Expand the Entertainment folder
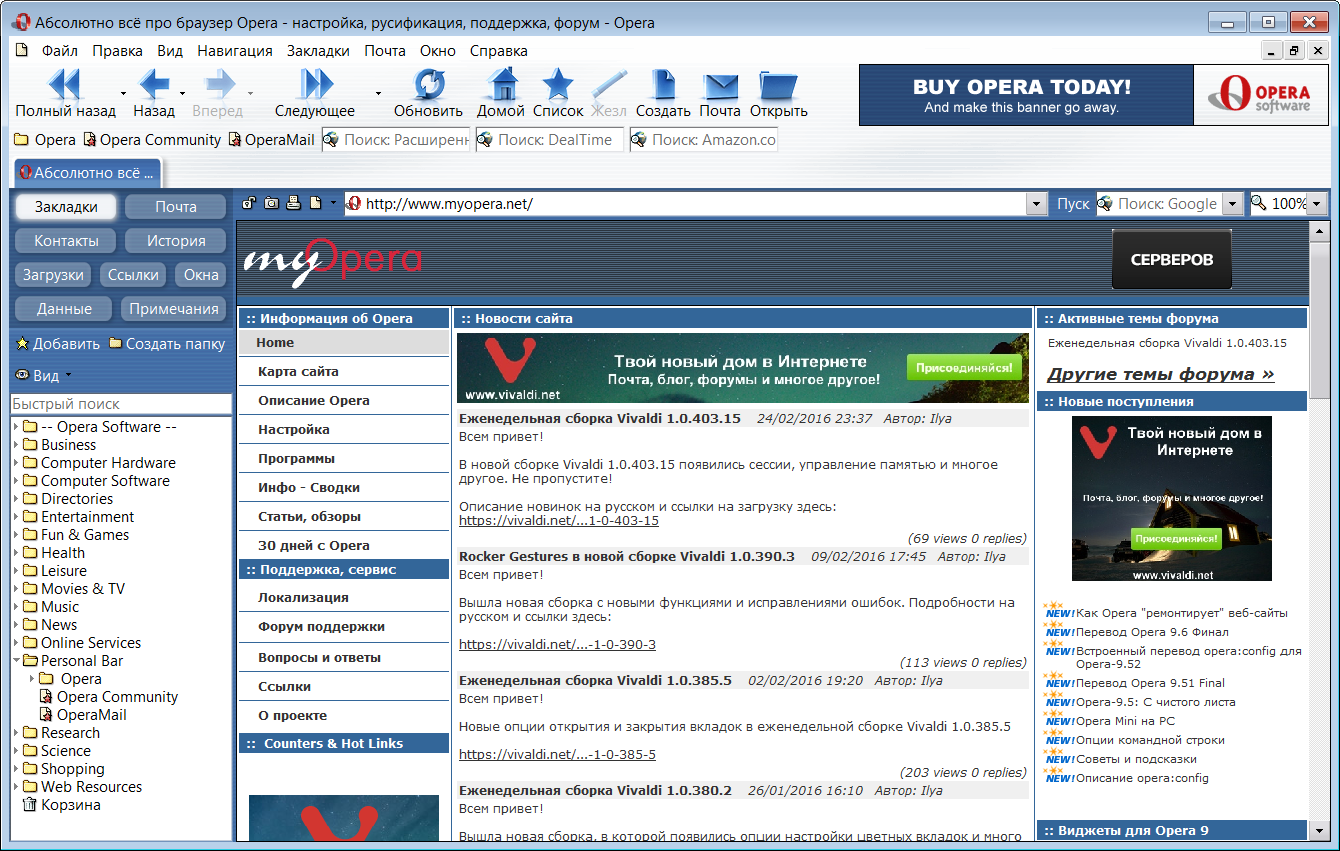Screen dimensions: 1340x851 click(16, 517)
